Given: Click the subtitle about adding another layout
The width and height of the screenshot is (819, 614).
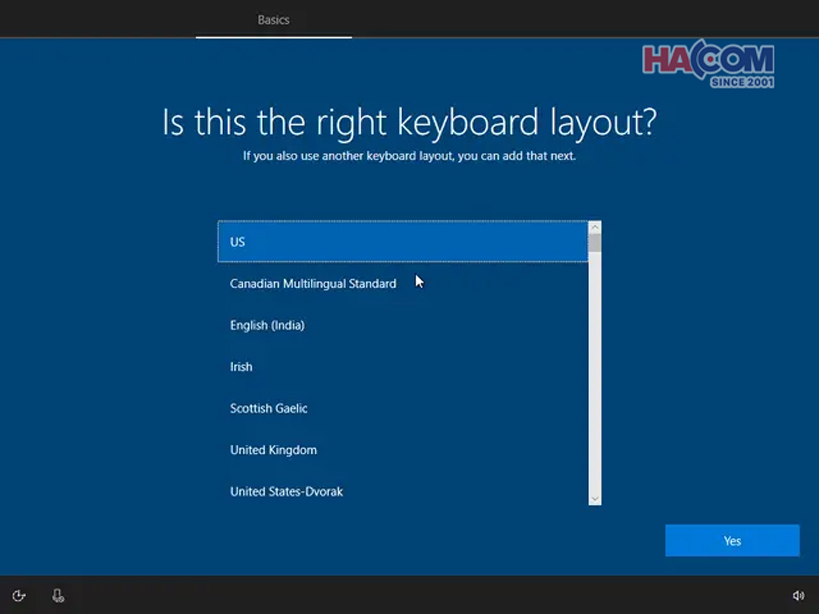Looking at the screenshot, I should [409, 156].
